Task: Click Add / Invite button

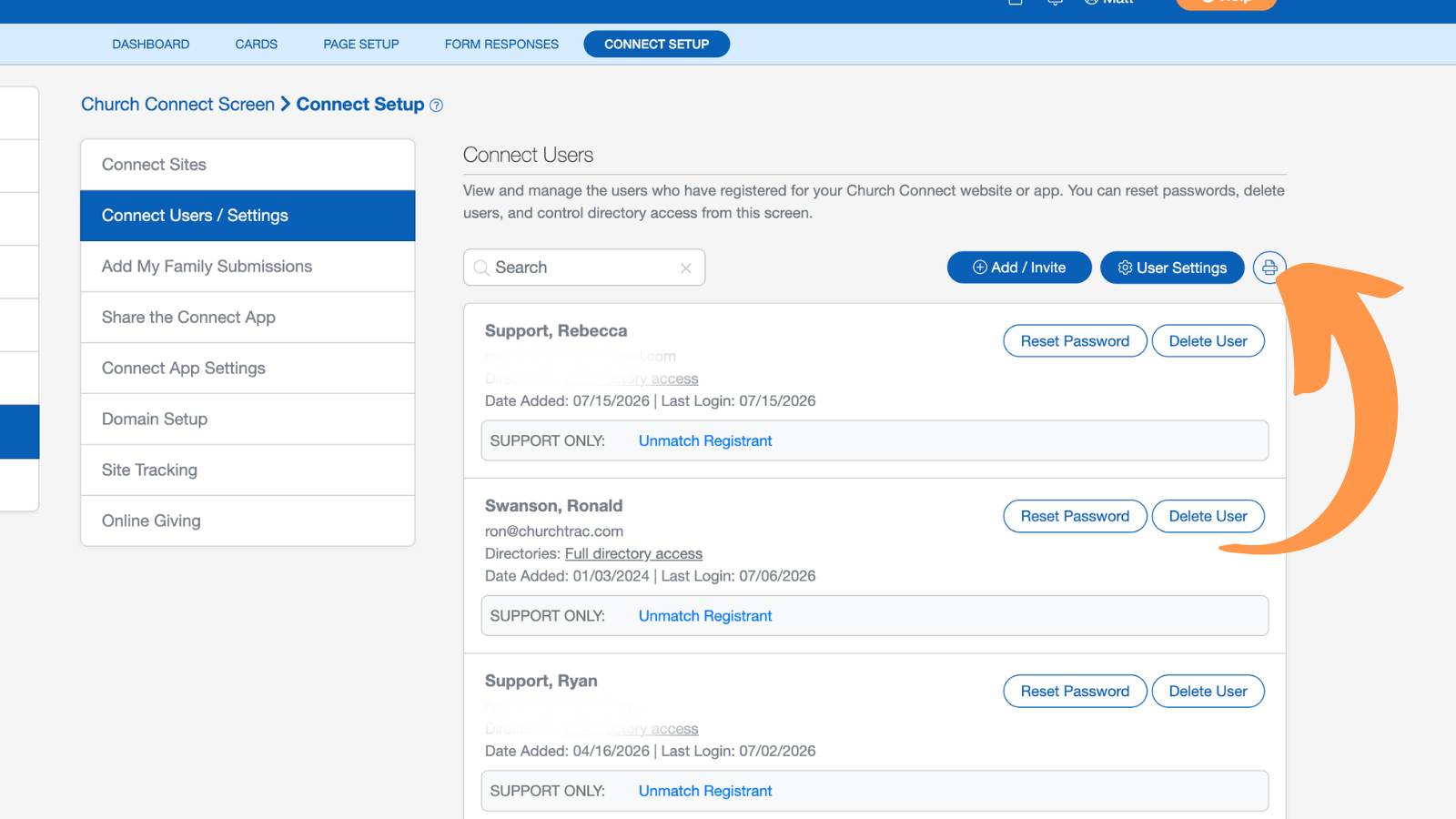Action: pos(1019,268)
